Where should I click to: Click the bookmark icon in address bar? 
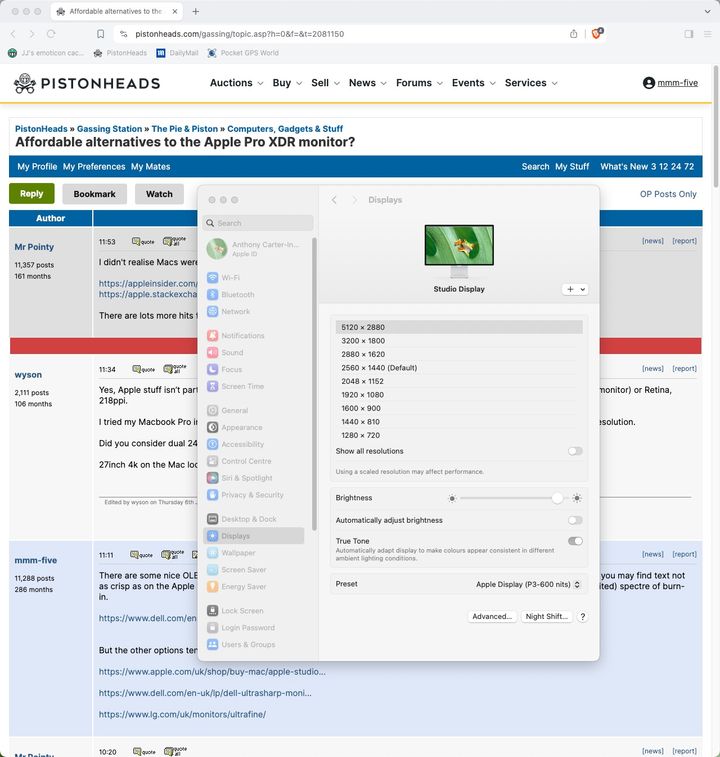tap(100, 34)
